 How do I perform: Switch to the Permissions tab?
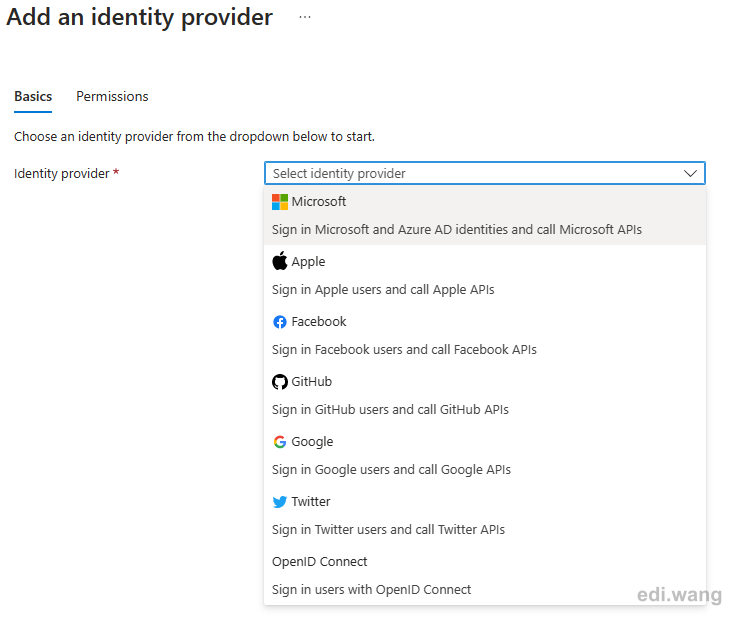click(x=112, y=97)
